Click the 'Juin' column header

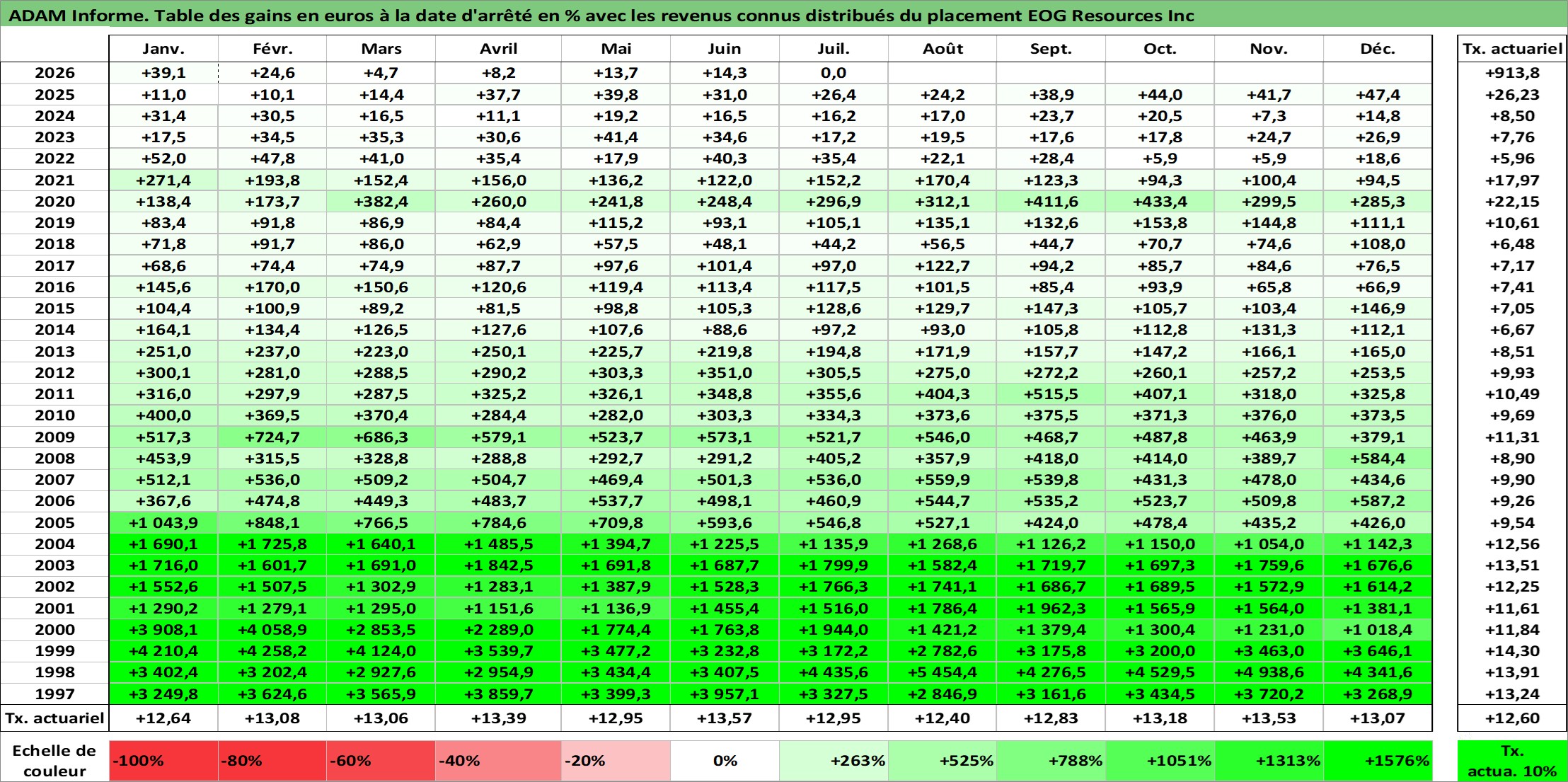point(725,49)
